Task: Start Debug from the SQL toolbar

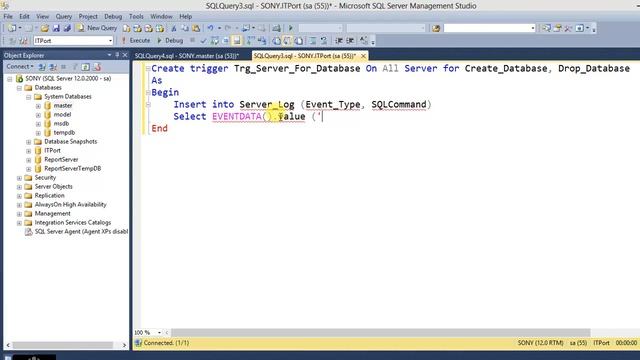Action: pos(170,40)
